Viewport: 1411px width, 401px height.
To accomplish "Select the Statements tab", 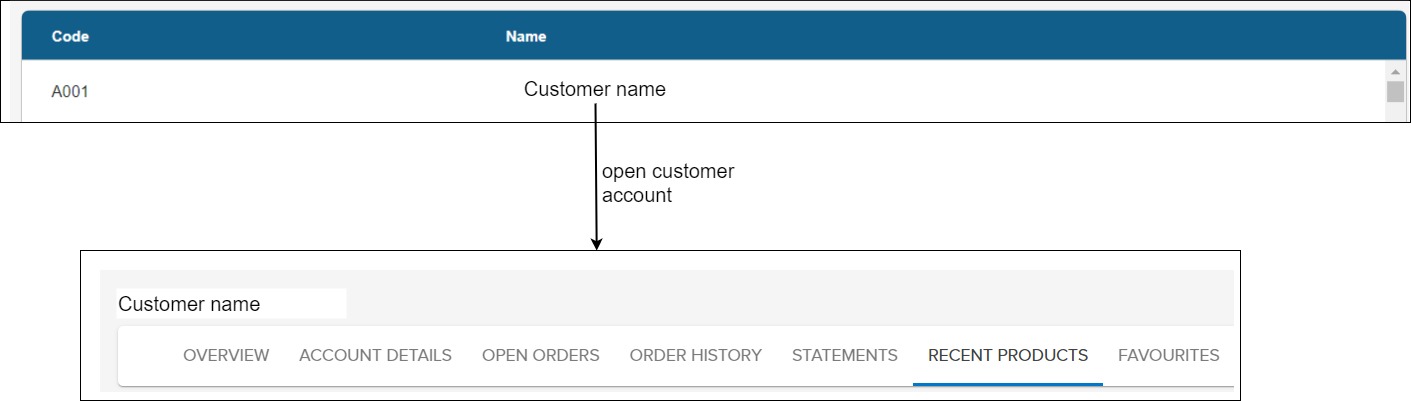I will click(x=844, y=355).
